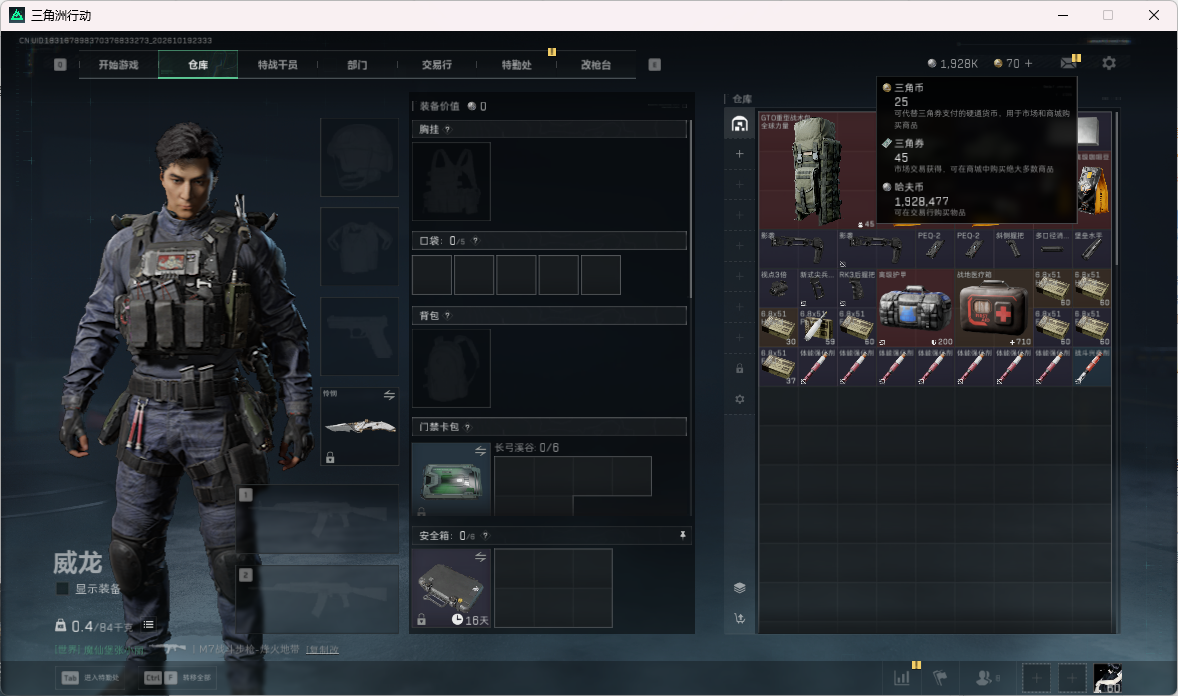Open the warehouse sidebar gear settings
Image resolution: width=1178 pixels, height=696 pixels.
[x=739, y=399]
